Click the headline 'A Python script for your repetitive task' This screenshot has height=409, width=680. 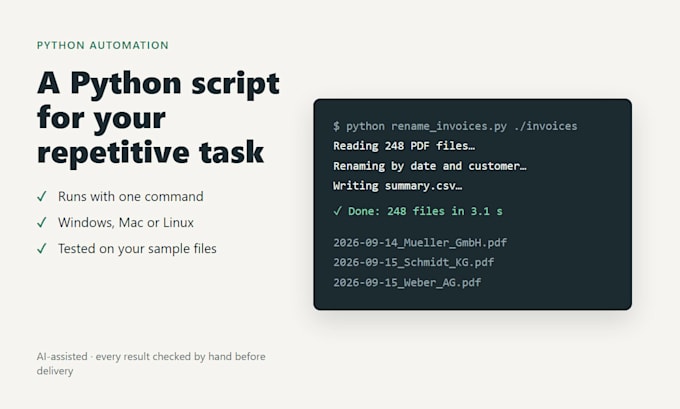tap(158, 118)
